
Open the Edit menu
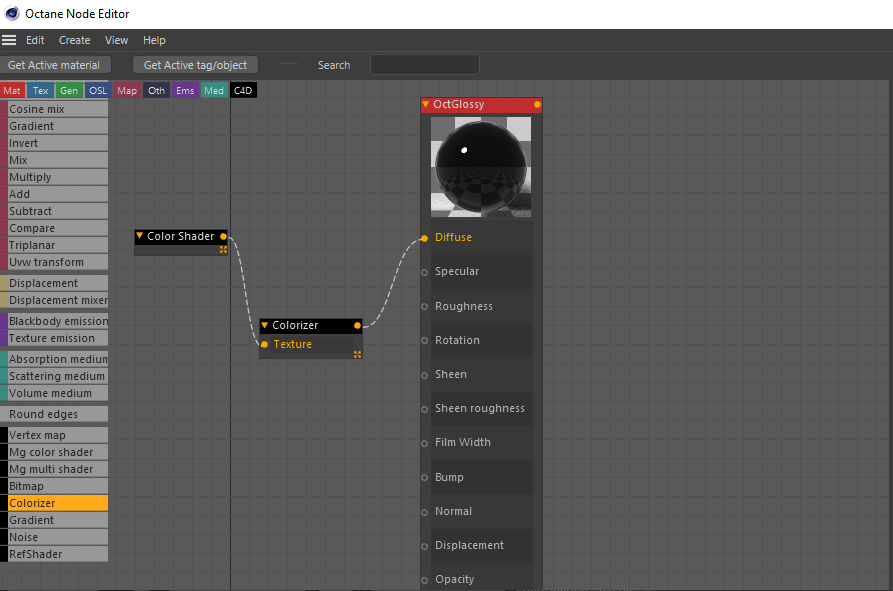pyautogui.click(x=35, y=40)
